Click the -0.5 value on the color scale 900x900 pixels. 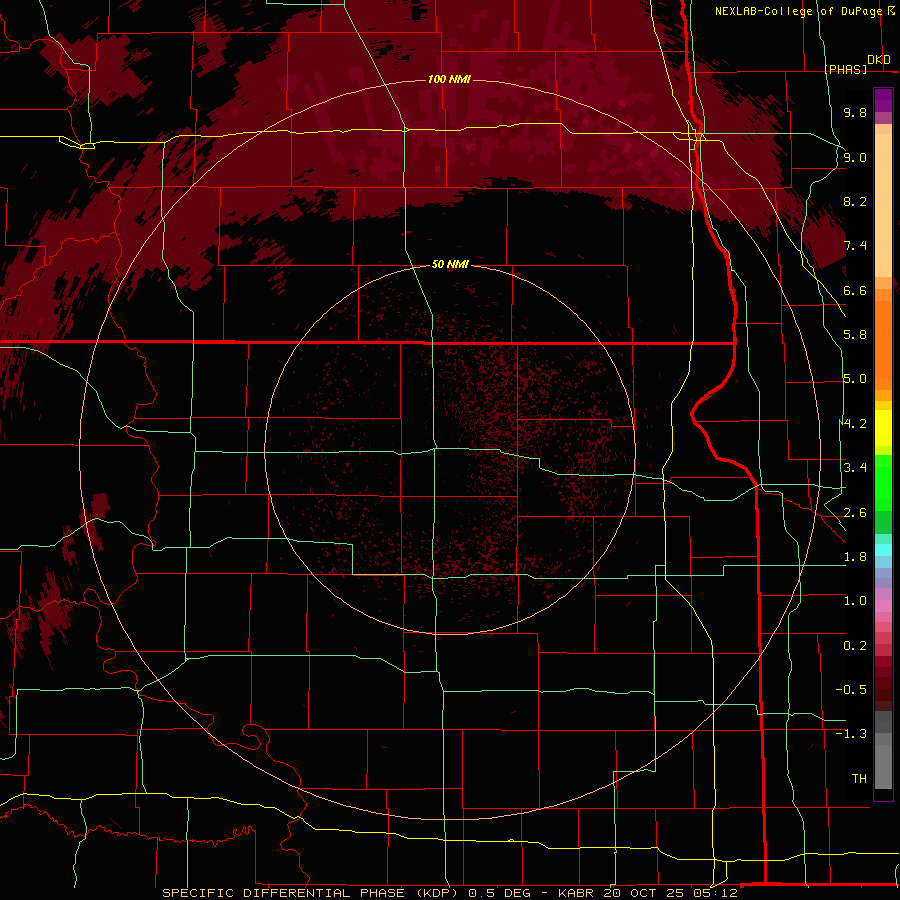pyautogui.click(x=851, y=689)
